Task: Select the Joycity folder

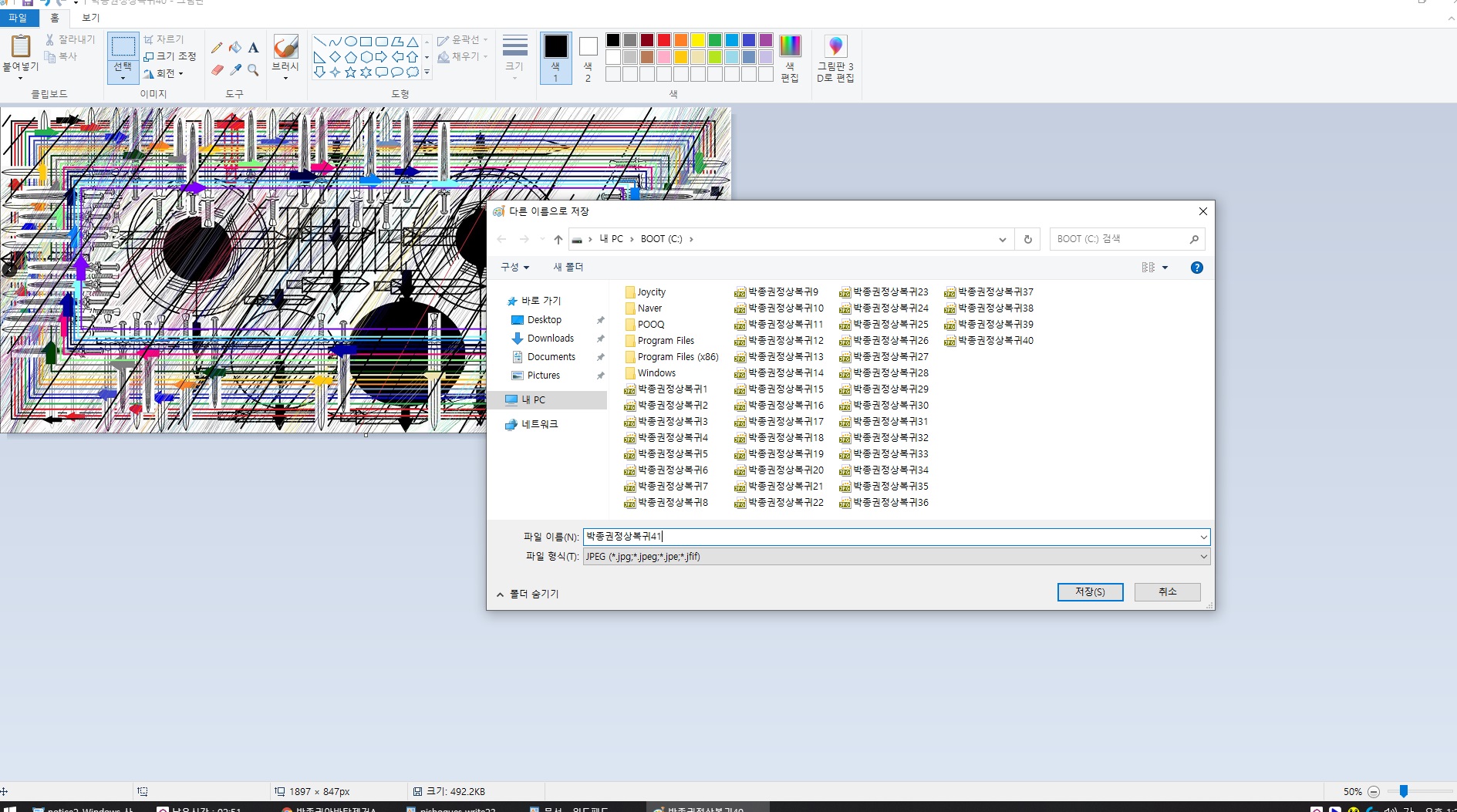Action: coord(646,292)
